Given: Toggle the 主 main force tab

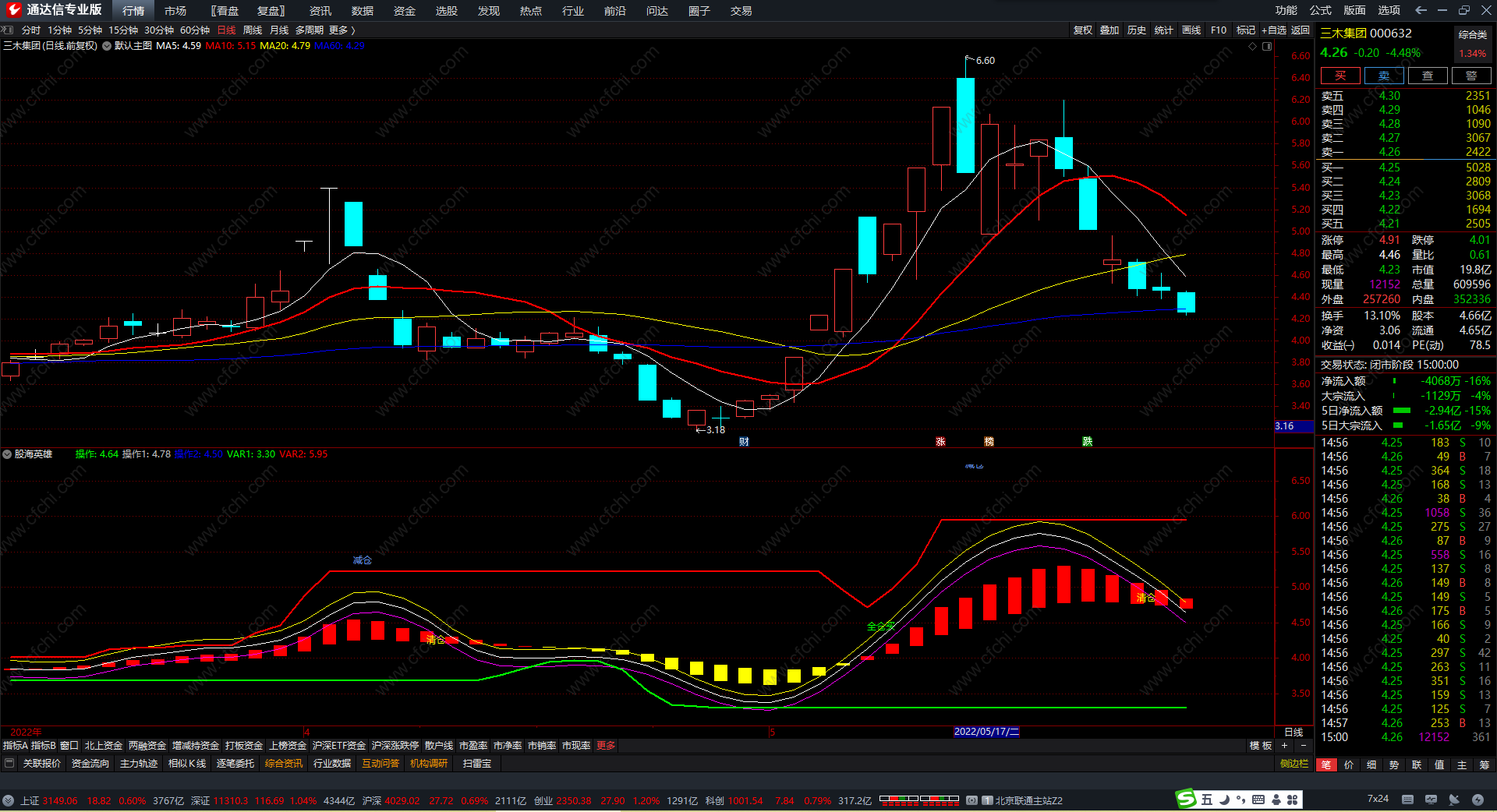Looking at the screenshot, I should 1462,764.
